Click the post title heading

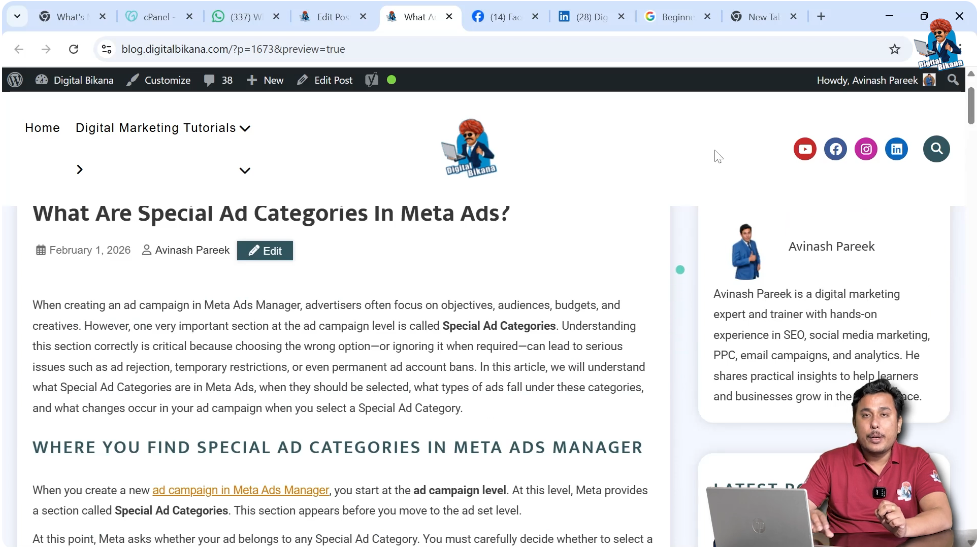pyautogui.click(x=271, y=213)
